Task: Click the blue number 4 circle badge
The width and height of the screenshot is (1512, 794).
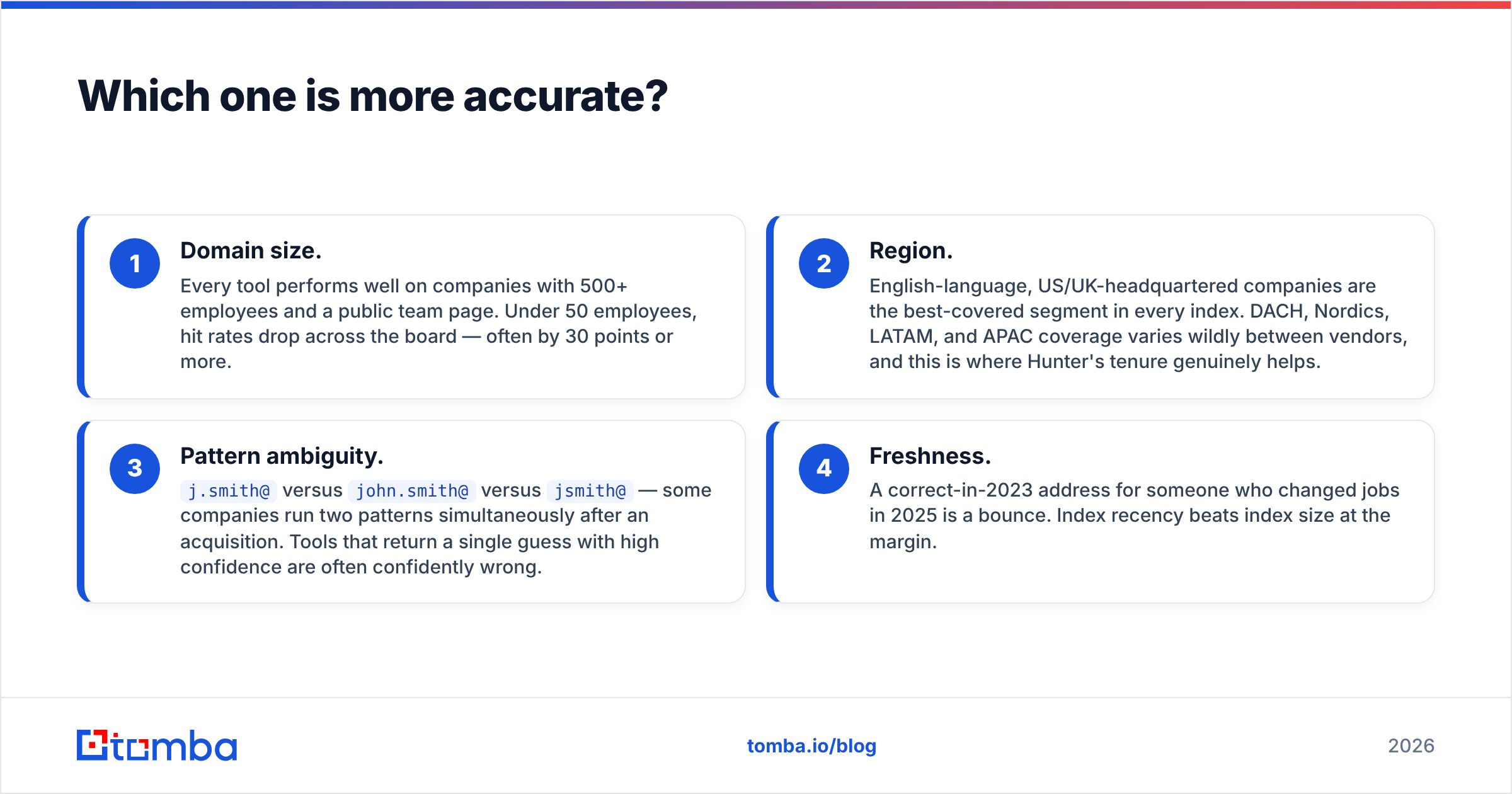Action: pos(824,468)
